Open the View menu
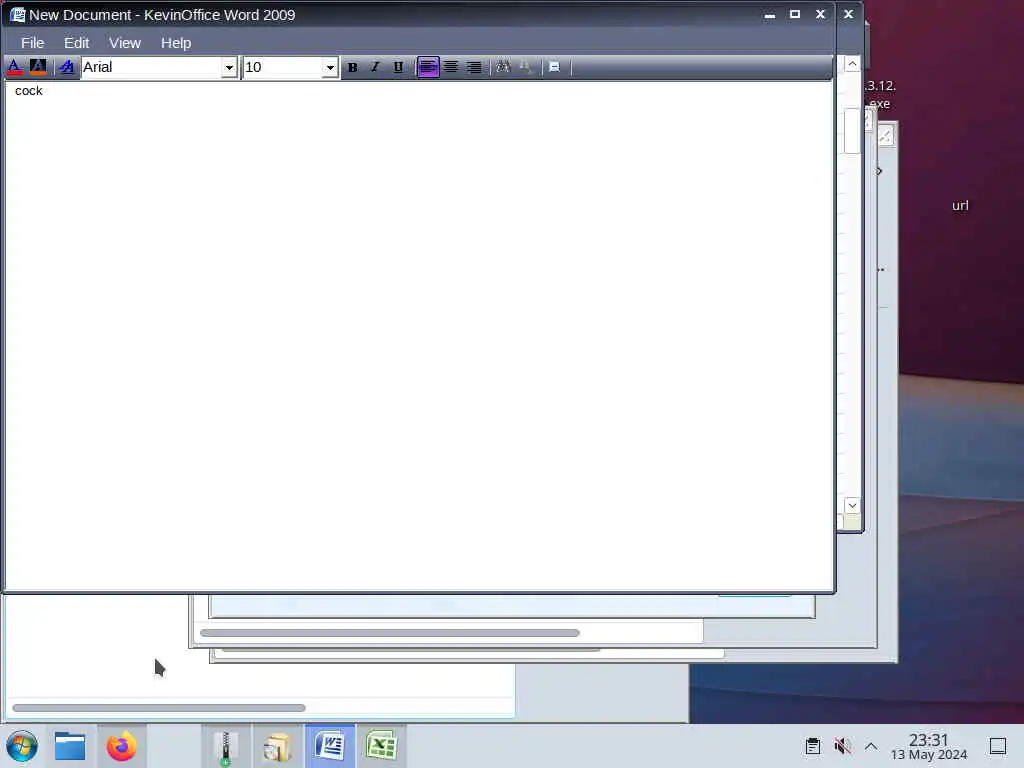Image resolution: width=1024 pixels, height=768 pixels. 125,43
